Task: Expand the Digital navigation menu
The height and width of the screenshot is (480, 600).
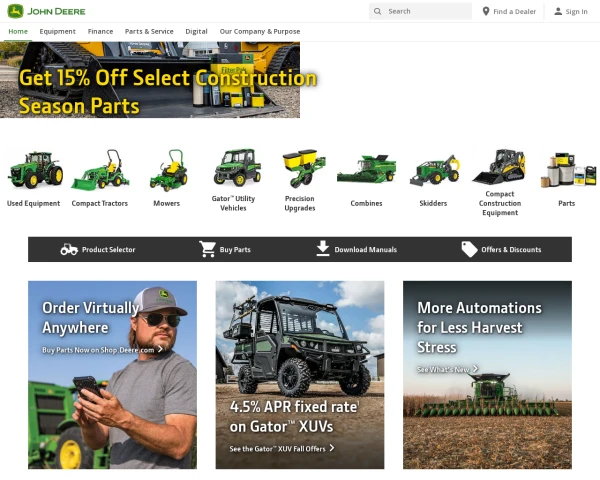Action: point(196,31)
